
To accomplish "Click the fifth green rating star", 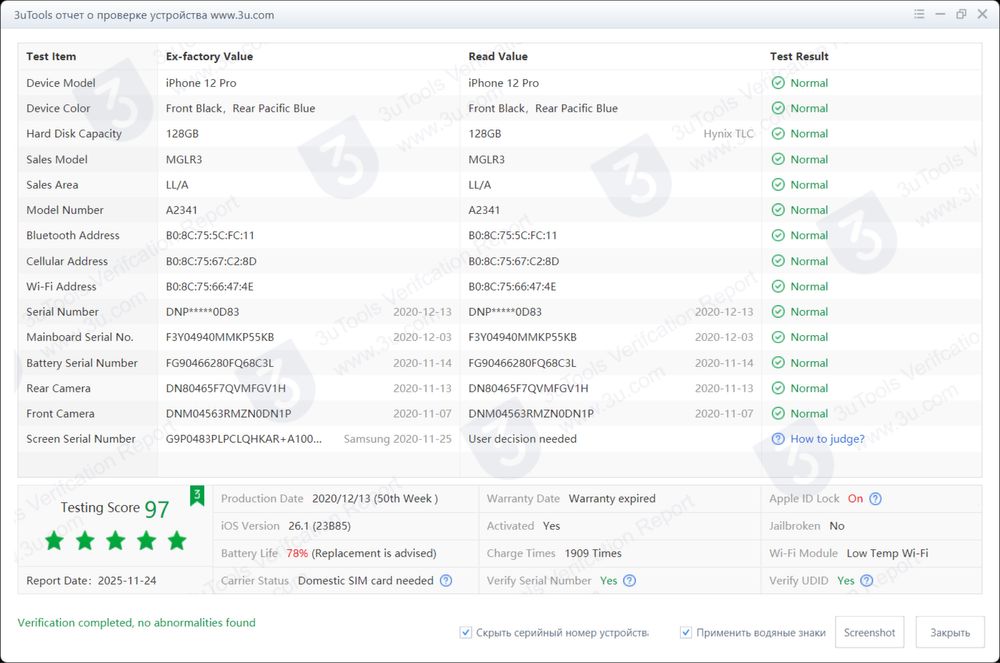I will 177,541.
